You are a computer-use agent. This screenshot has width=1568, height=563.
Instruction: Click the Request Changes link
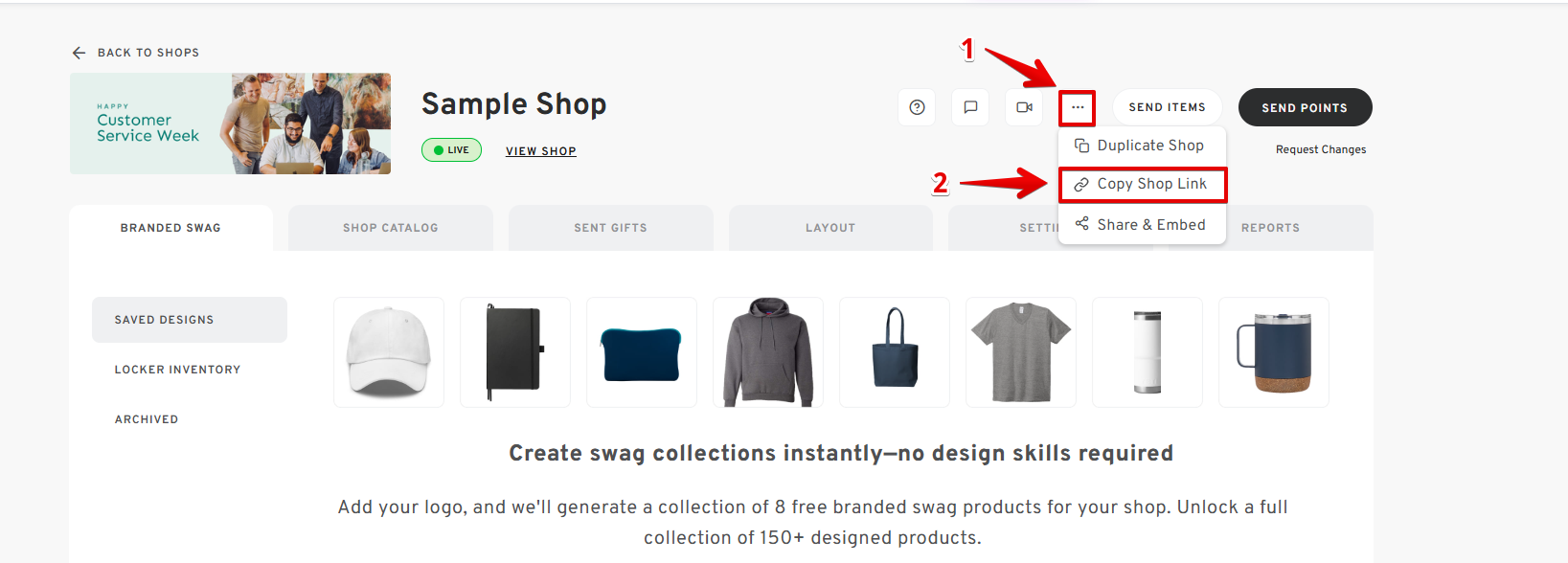pyautogui.click(x=1321, y=149)
